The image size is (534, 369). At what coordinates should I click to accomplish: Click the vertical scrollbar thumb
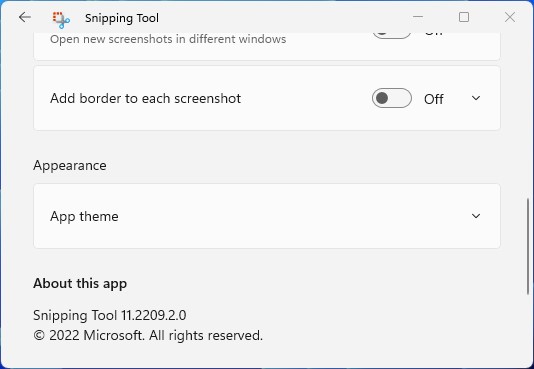[x=528, y=246]
